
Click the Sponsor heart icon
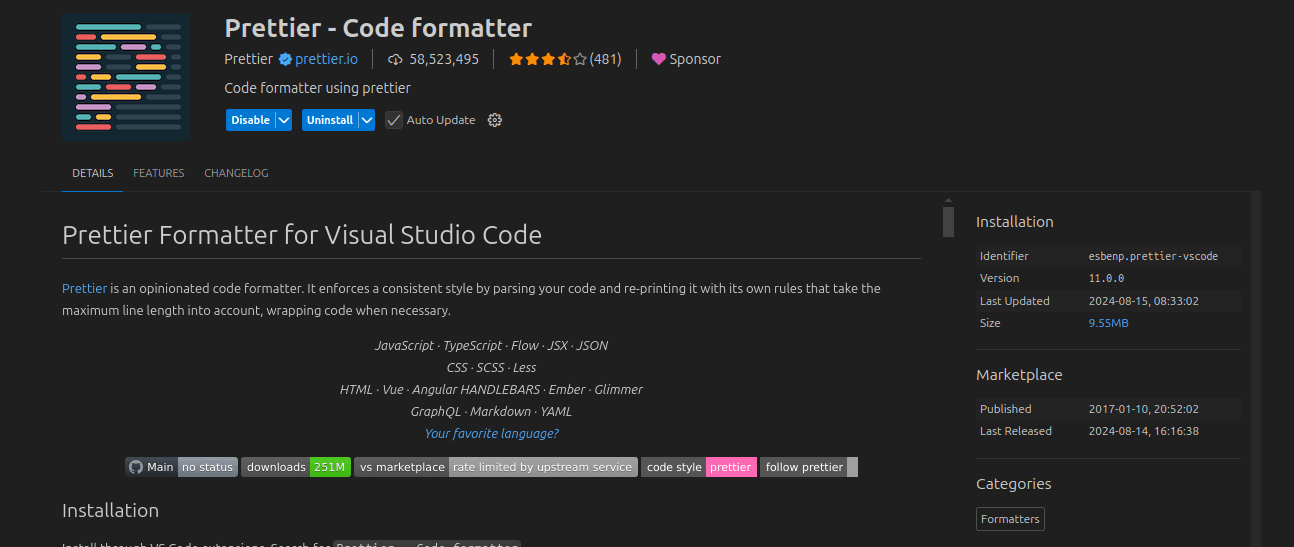pos(658,59)
